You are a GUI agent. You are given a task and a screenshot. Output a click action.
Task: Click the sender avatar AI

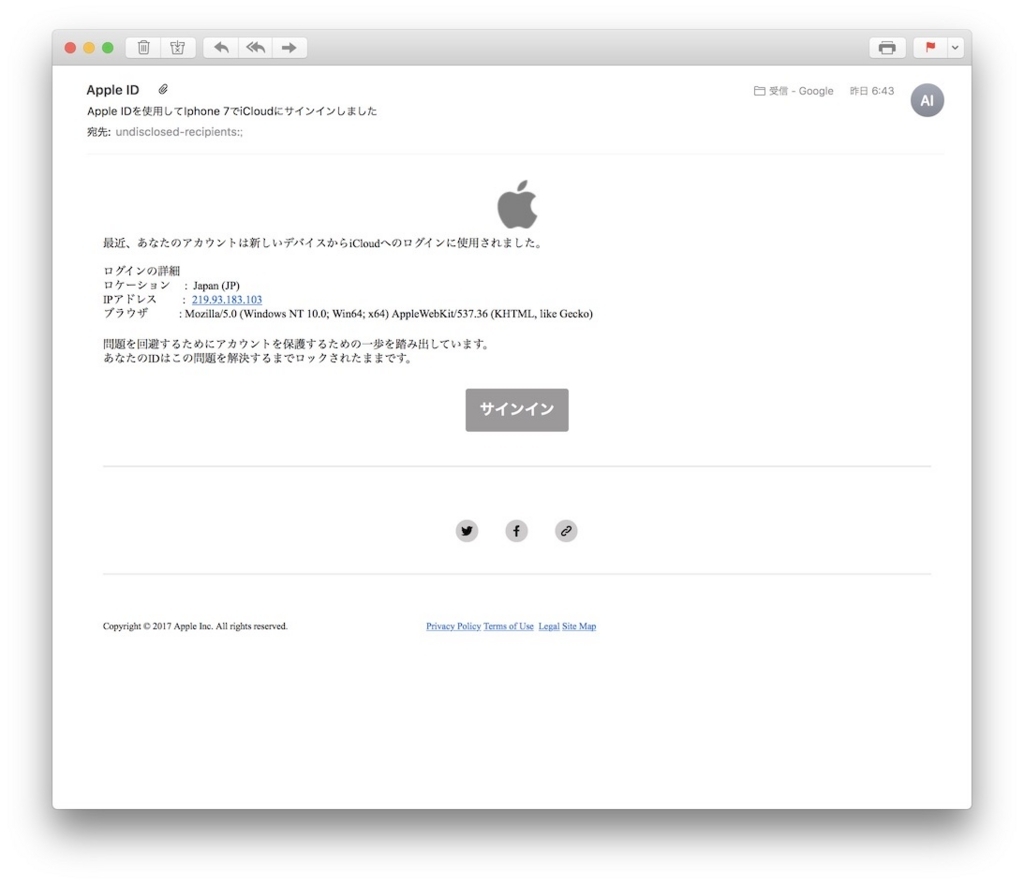(x=927, y=101)
